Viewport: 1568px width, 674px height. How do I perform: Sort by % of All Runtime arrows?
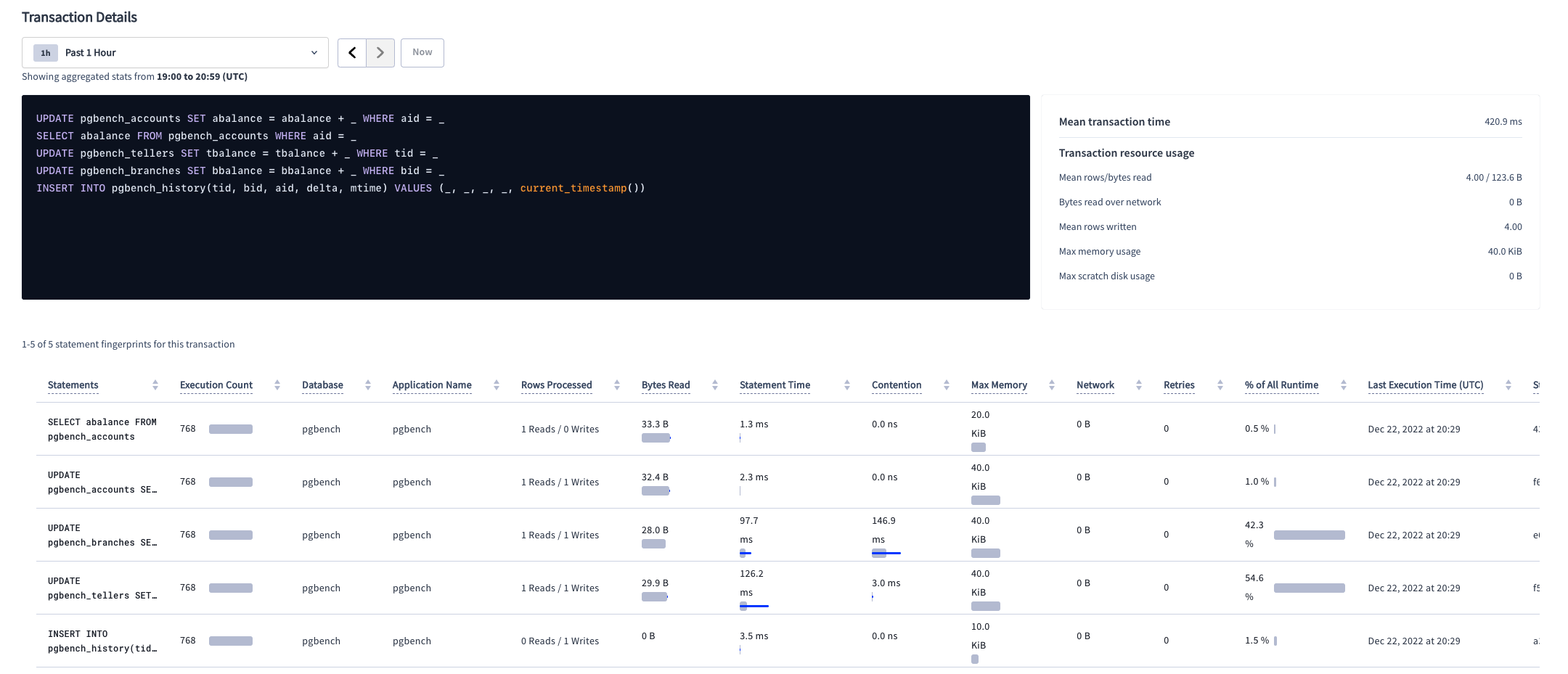1344,385
